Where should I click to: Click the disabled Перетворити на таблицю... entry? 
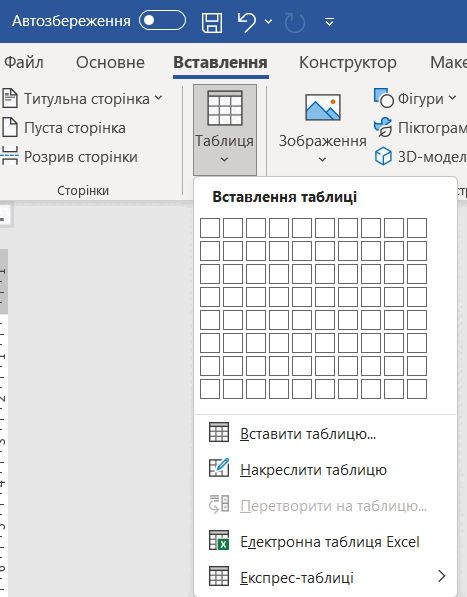pos(325,506)
